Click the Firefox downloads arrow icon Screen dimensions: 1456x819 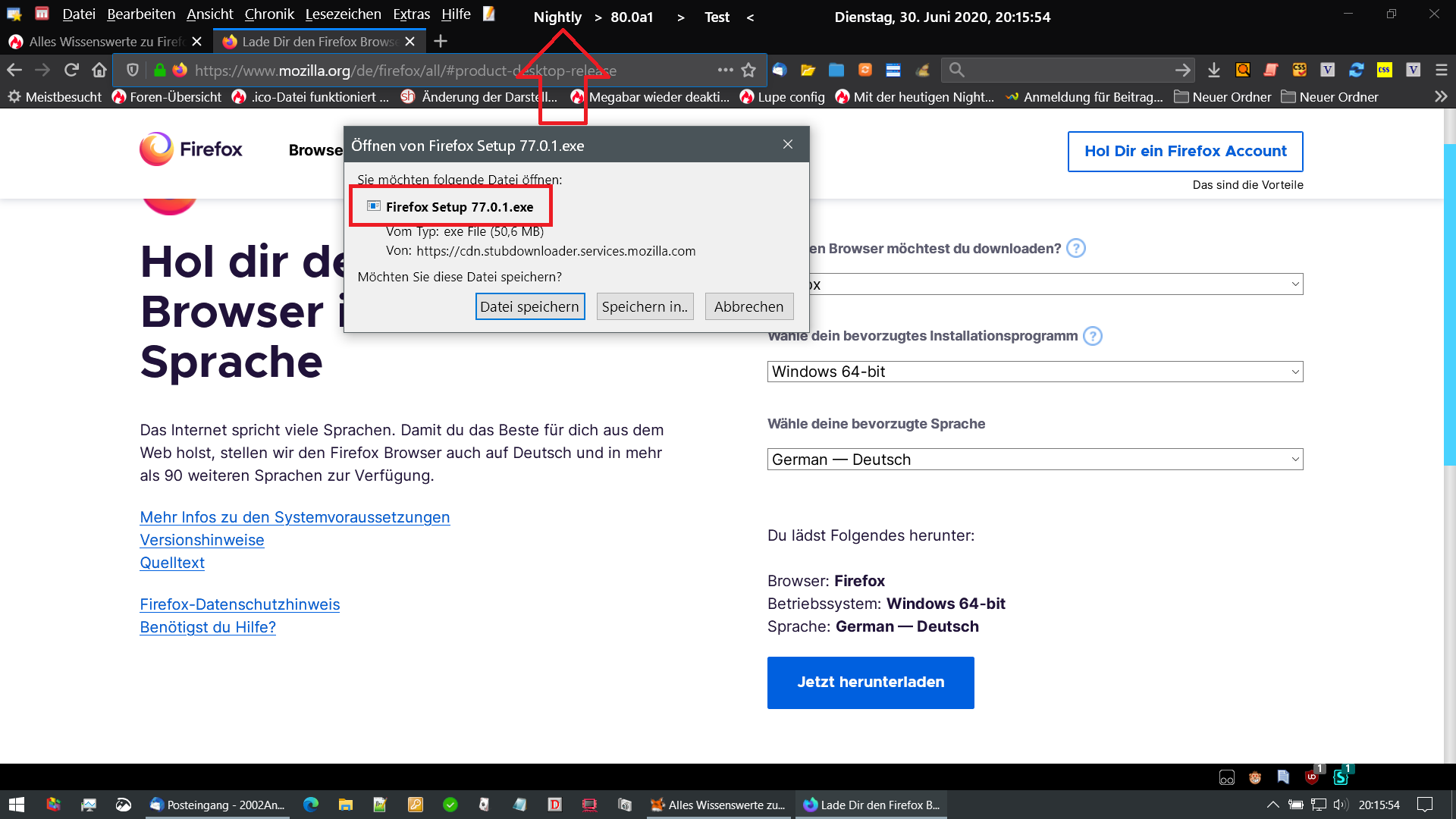(x=1214, y=71)
